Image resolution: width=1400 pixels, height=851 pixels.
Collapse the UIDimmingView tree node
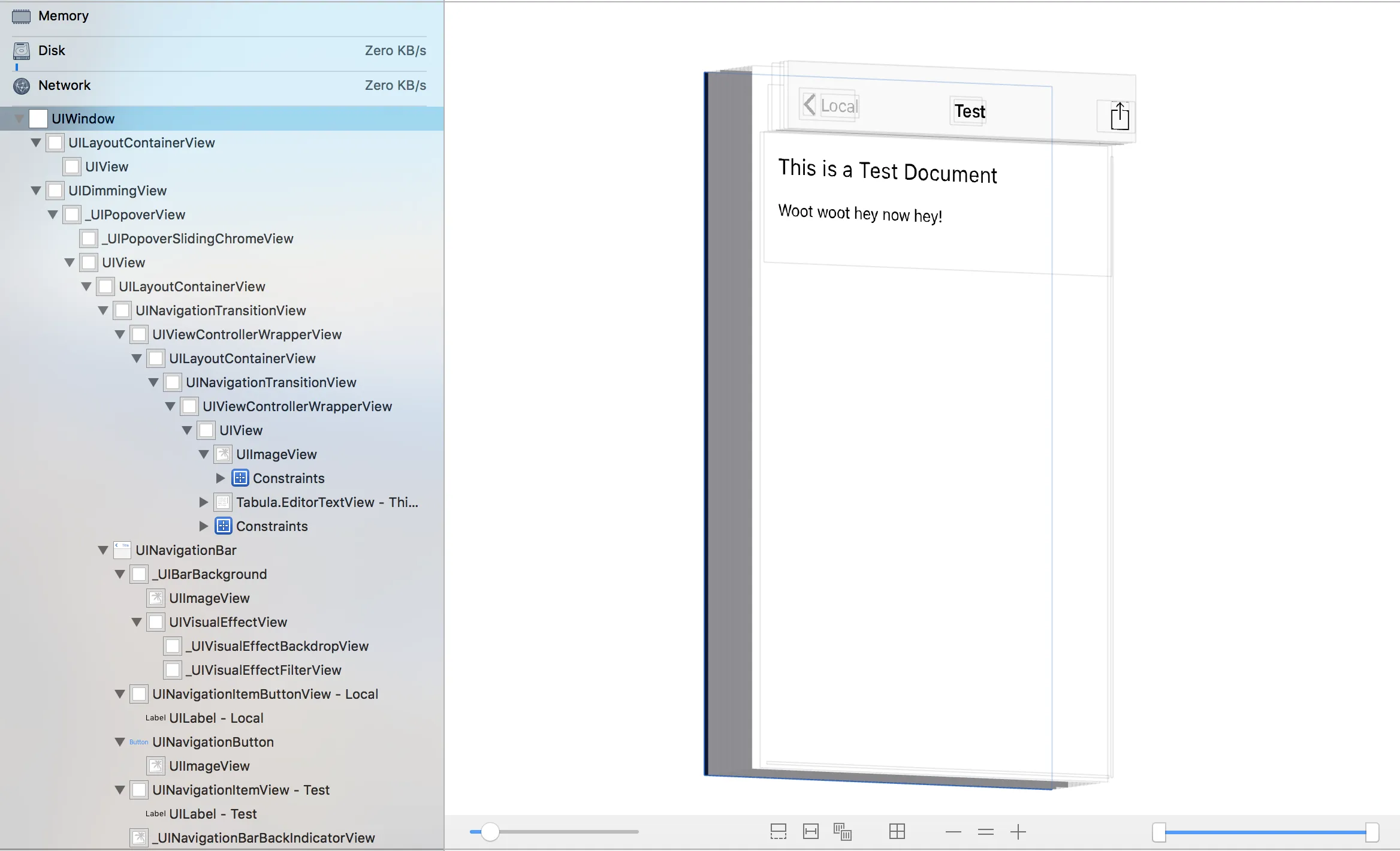(x=36, y=191)
